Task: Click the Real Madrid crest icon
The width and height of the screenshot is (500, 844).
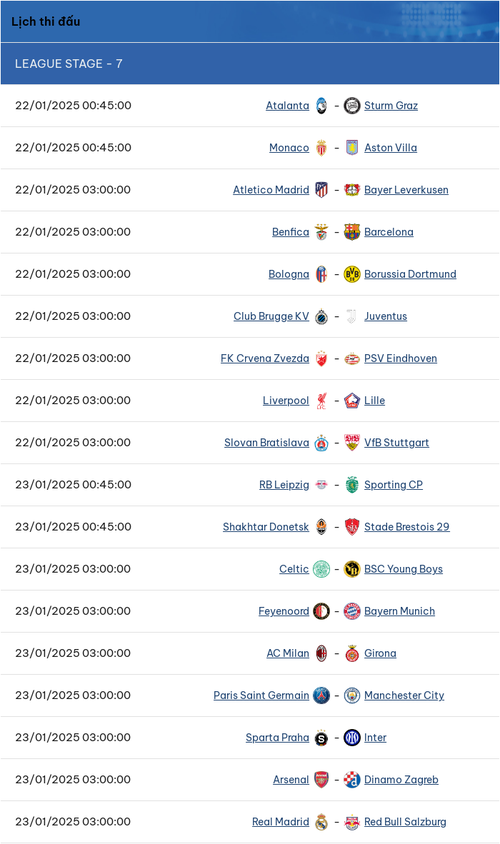Action: point(321,821)
